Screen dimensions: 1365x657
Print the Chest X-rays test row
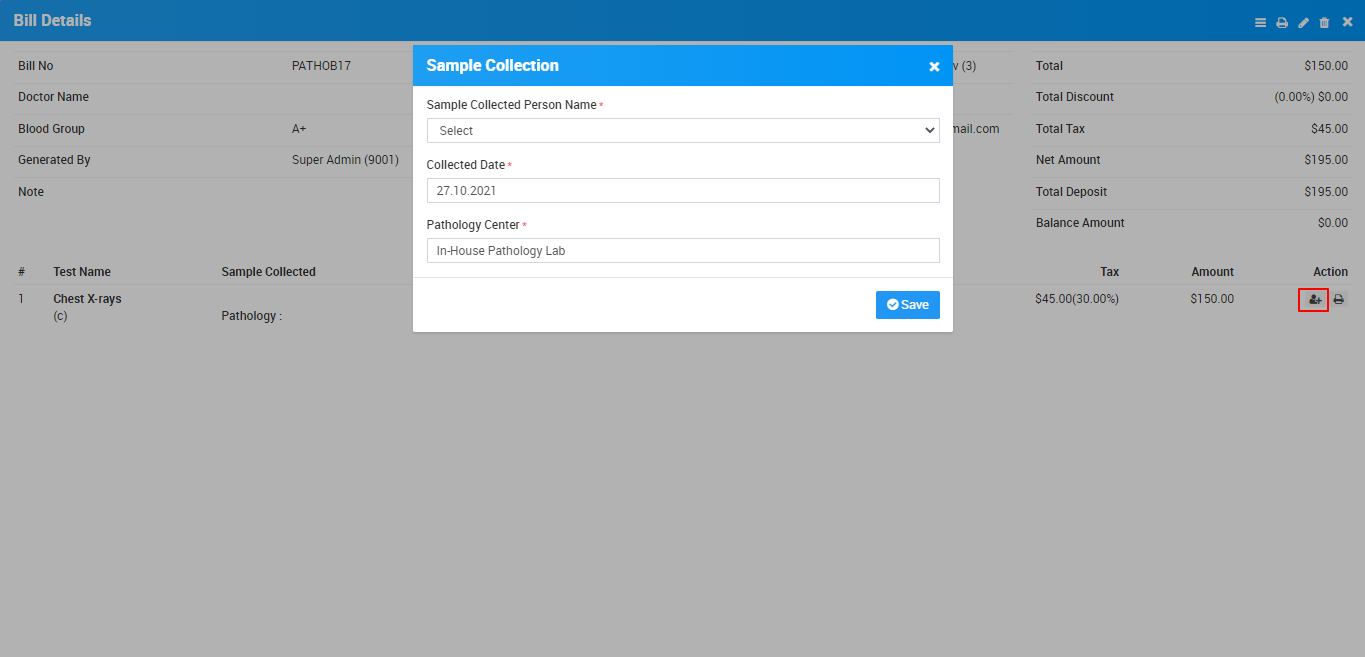(x=1339, y=300)
